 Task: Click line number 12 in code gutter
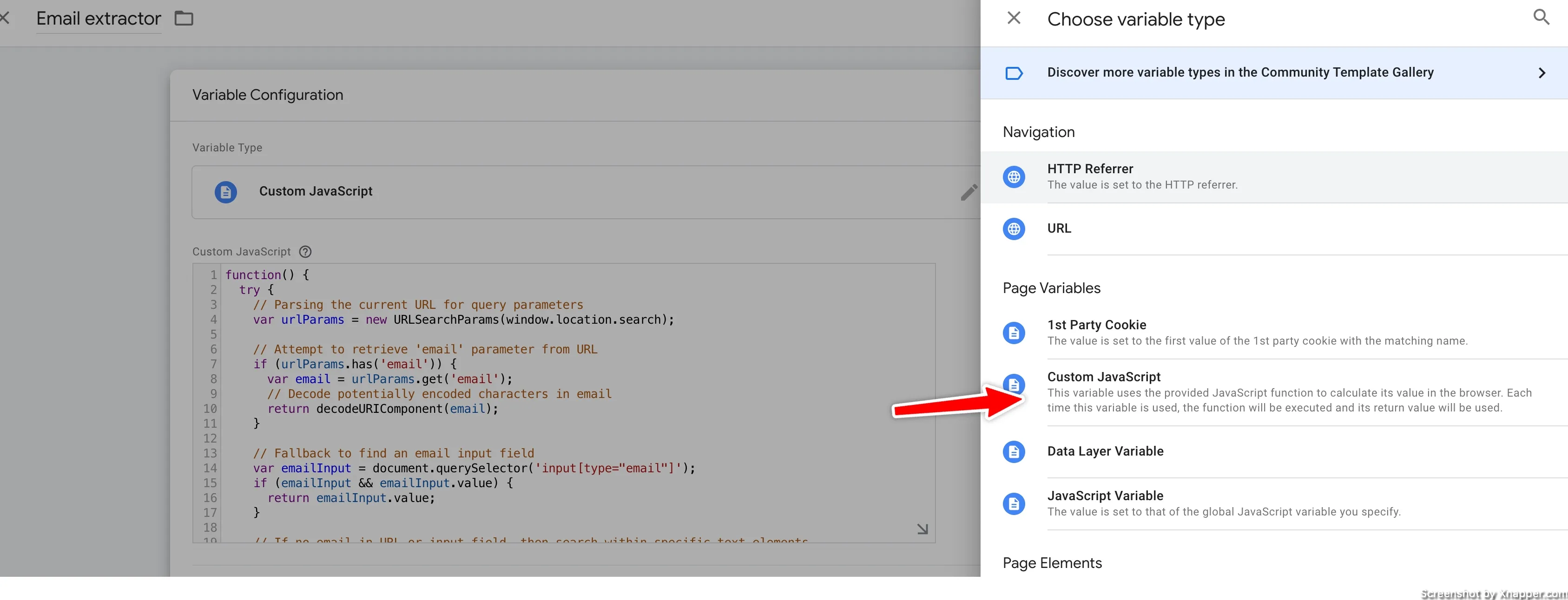210,438
